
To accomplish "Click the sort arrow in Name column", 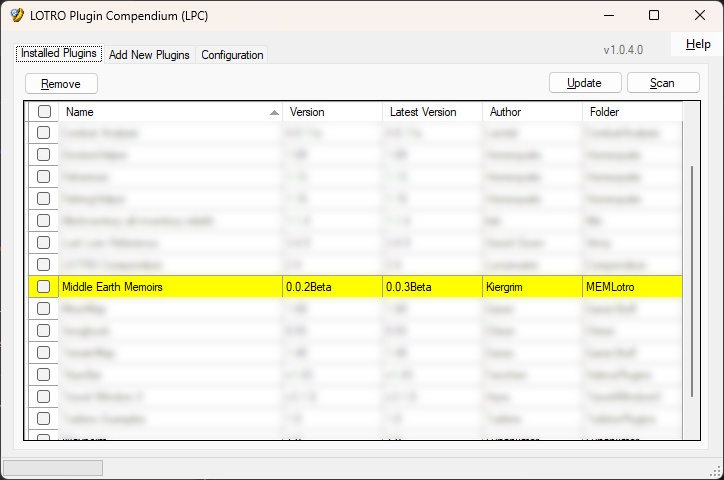I will pyautogui.click(x=274, y=113).
